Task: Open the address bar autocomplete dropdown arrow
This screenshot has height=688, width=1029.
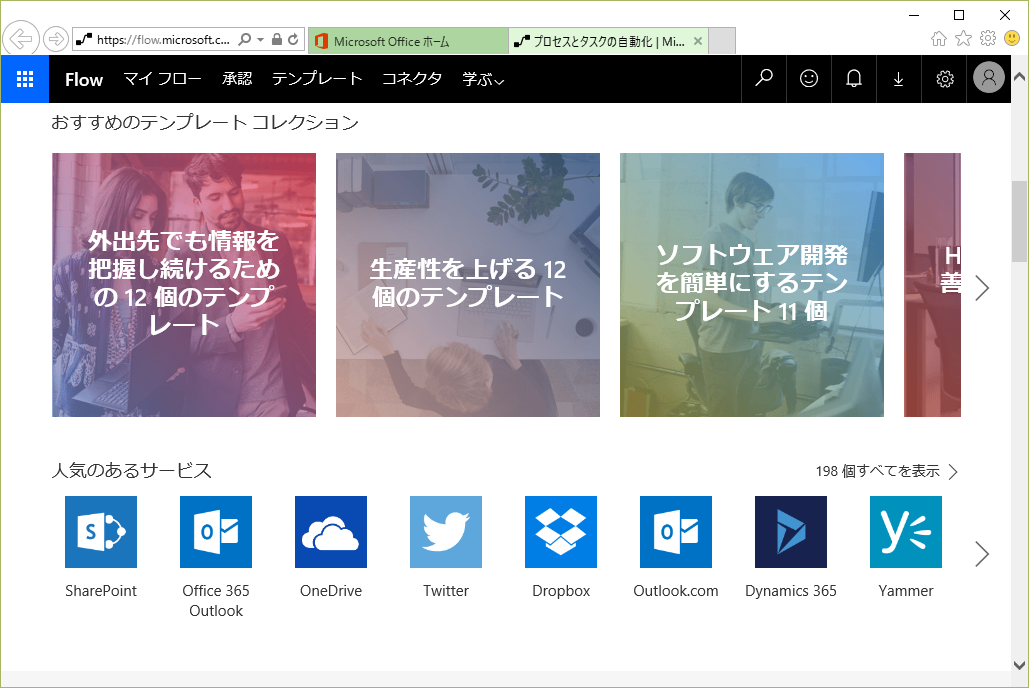Action: click(x=261, y=39)
